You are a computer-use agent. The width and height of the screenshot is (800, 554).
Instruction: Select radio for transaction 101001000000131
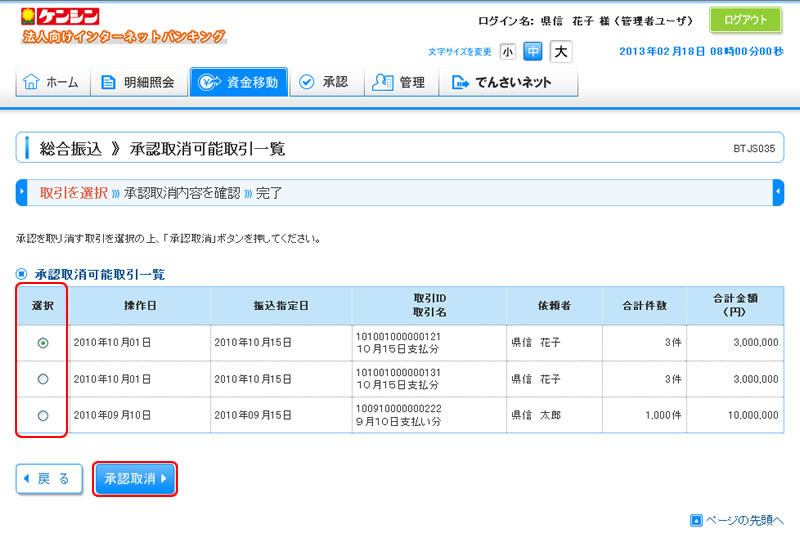pyautogui.click(x=42, y=379)
